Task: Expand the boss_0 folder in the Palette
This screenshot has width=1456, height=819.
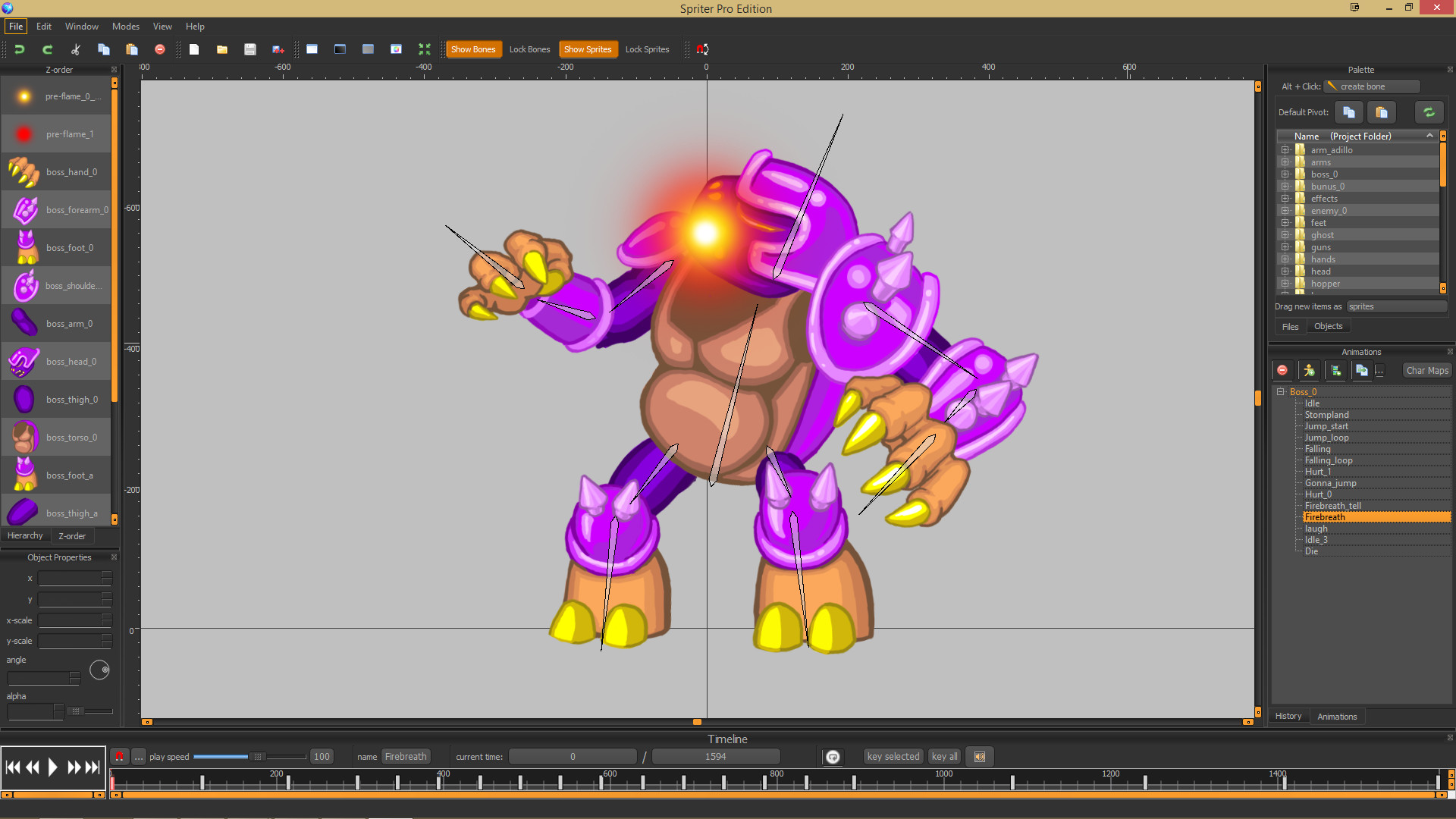Action: click(1285, 174)
